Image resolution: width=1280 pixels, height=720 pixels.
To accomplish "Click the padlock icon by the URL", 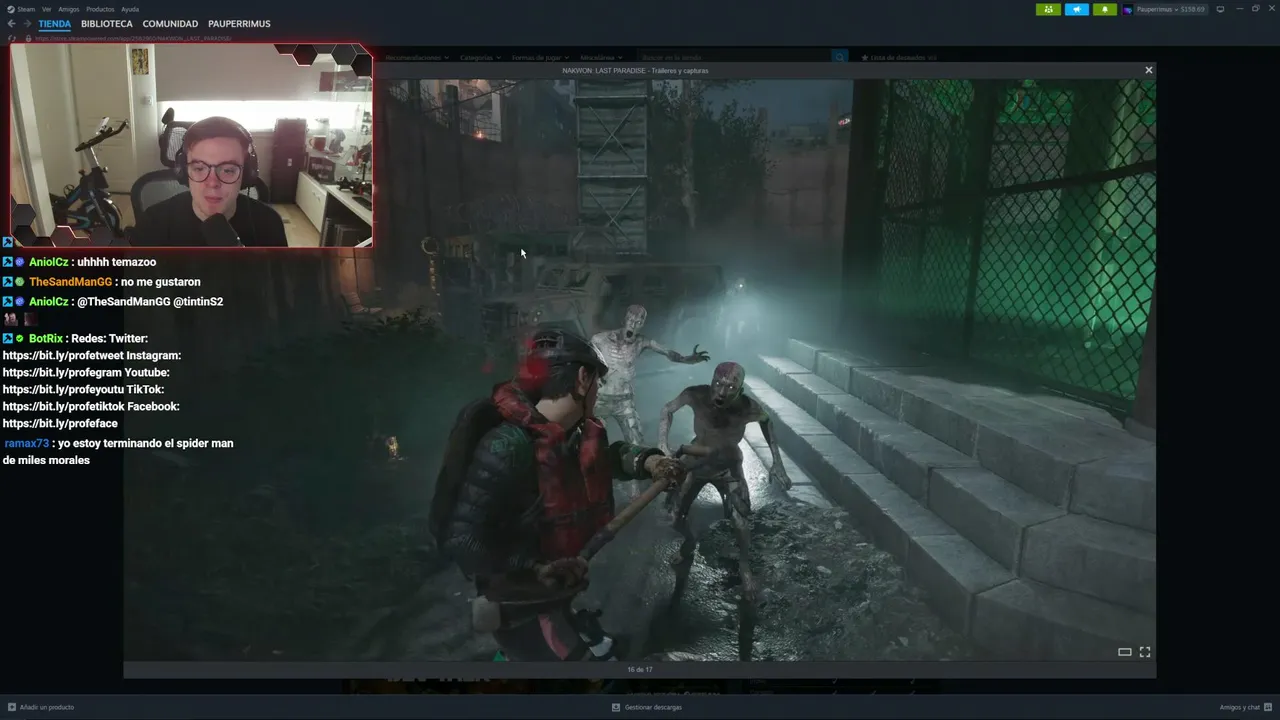I will (x=30, y=38).
